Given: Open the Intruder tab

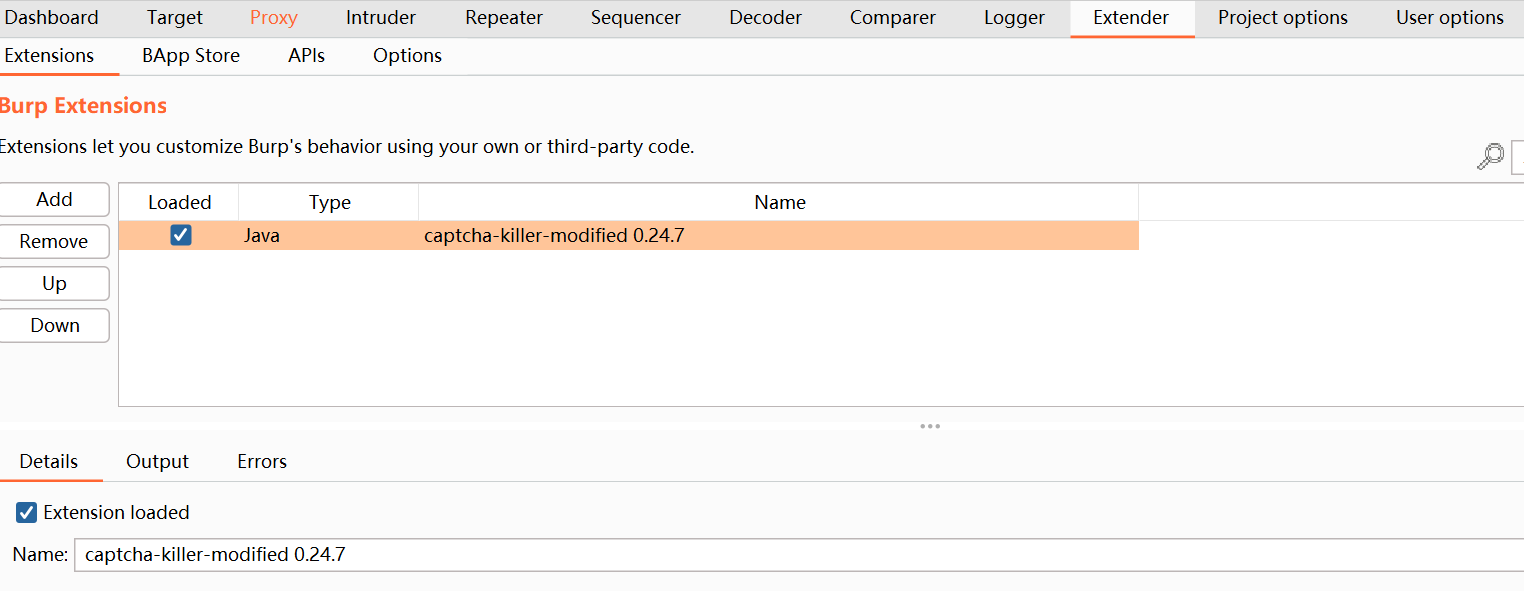Looking at the screenshot, I should pos(380,18).
